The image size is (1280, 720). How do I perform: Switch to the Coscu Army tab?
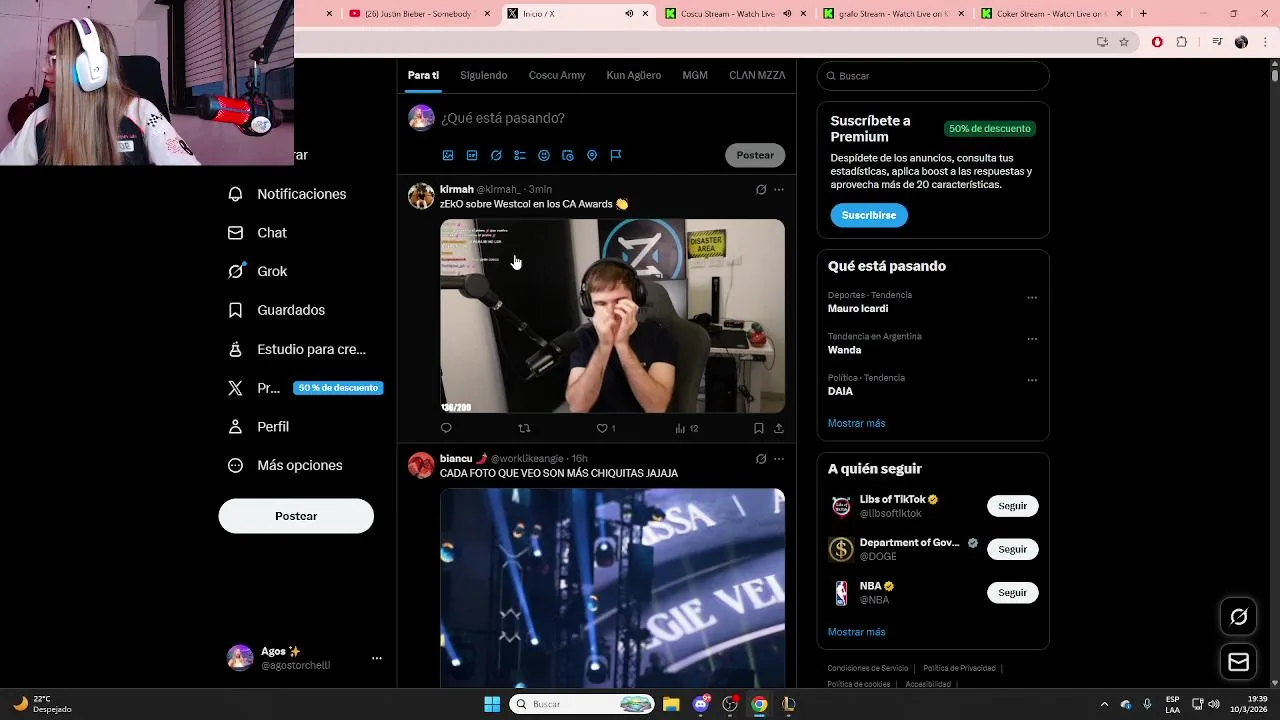(x=557, y=75)
